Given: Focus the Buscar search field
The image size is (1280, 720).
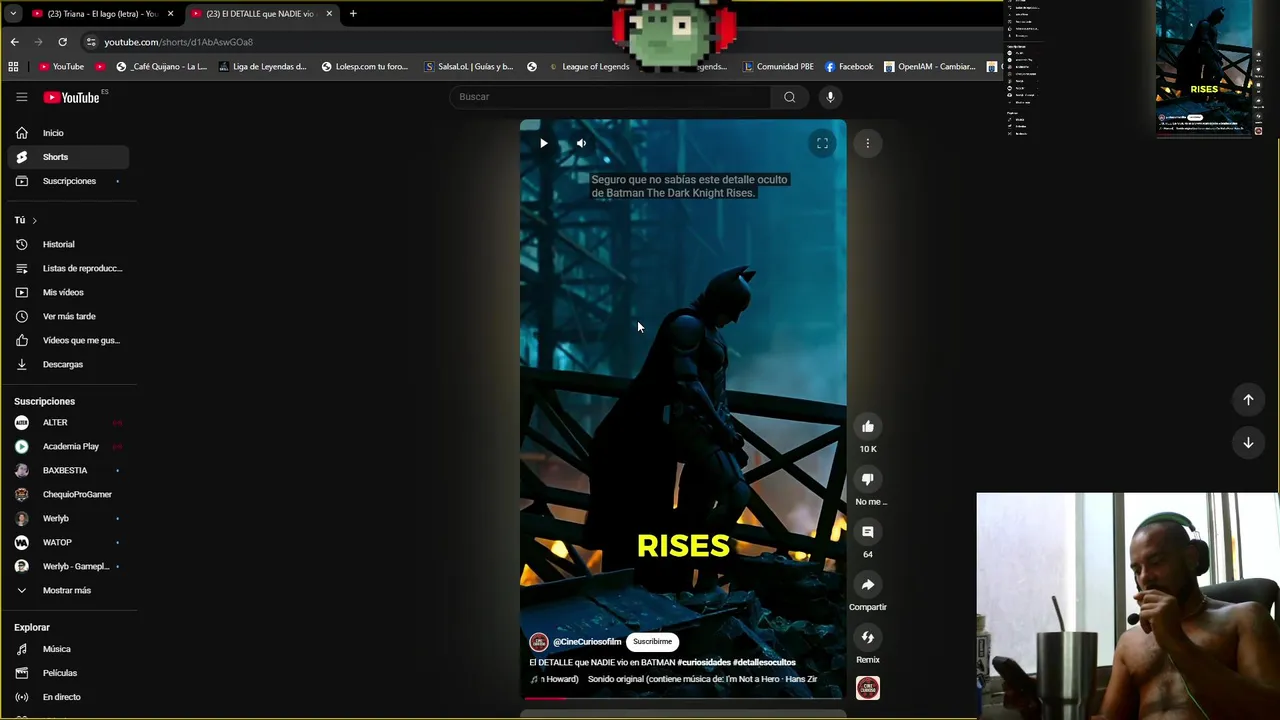Looking at the screenshot, I should tap(610, 97).
